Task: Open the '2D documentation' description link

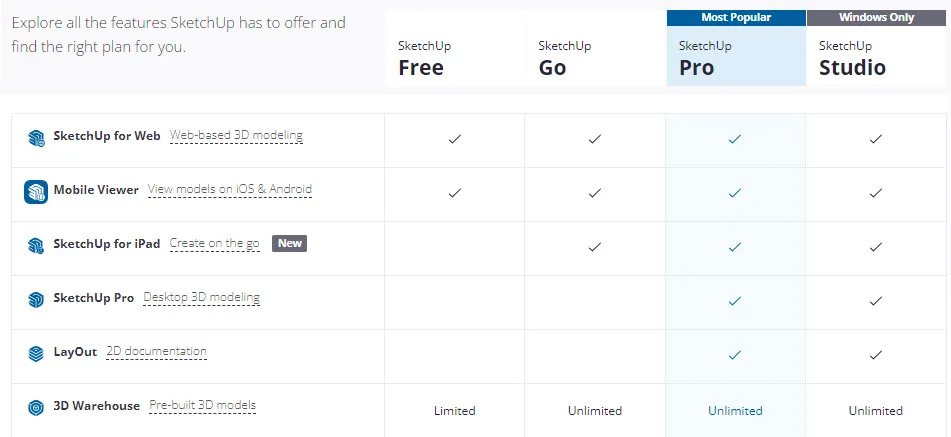Action: [x=156, y=352]
